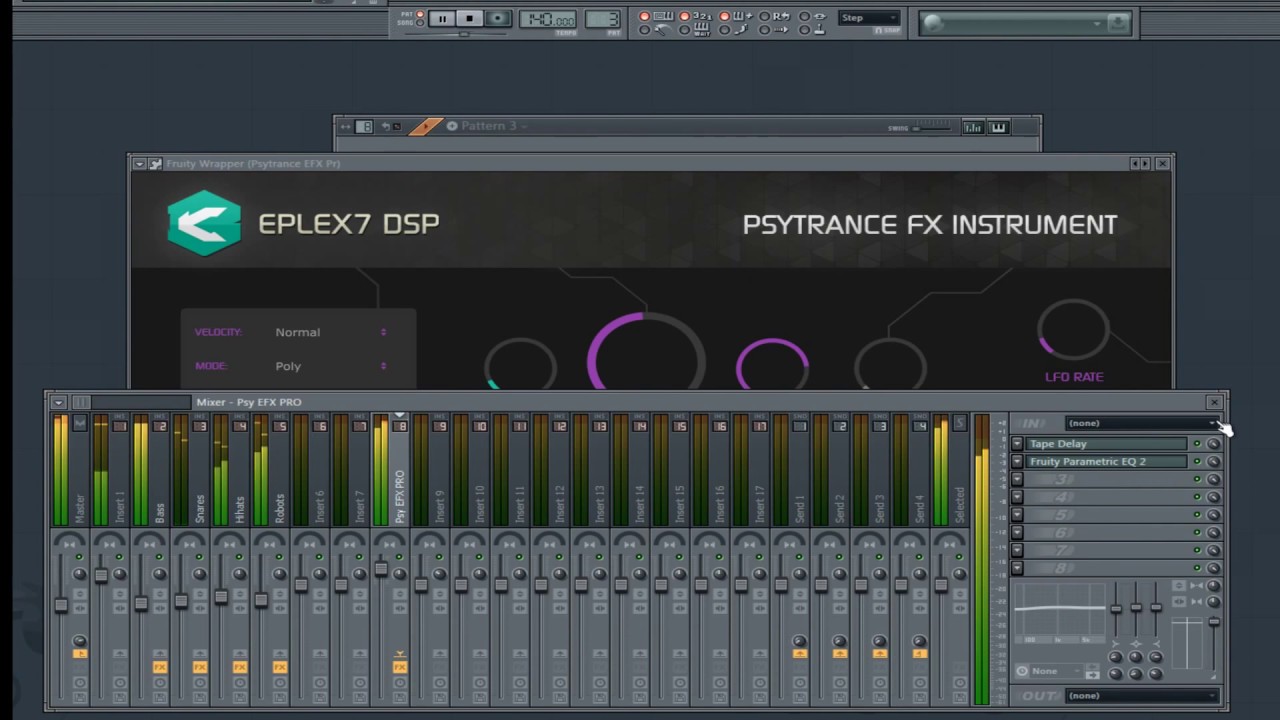Open the mixer OUT output dropdown

[1141, 696]
